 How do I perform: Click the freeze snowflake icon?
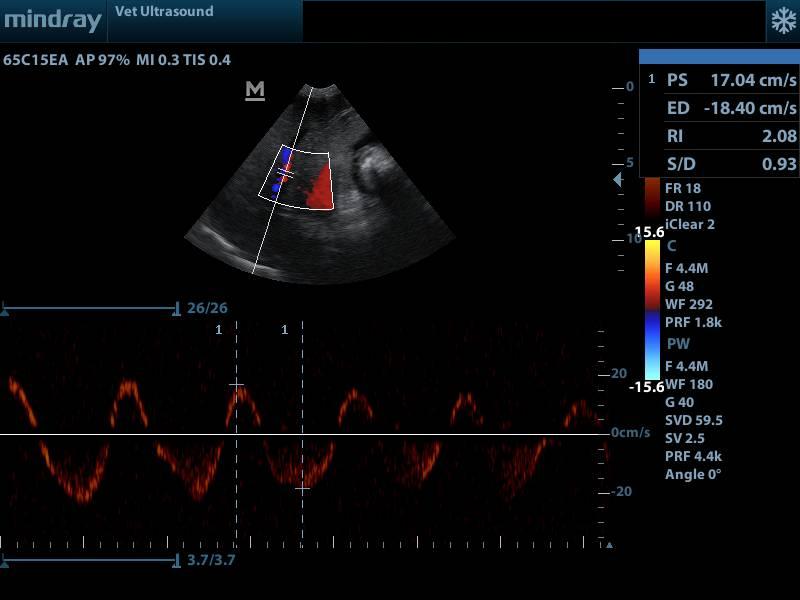coord(780,21)
